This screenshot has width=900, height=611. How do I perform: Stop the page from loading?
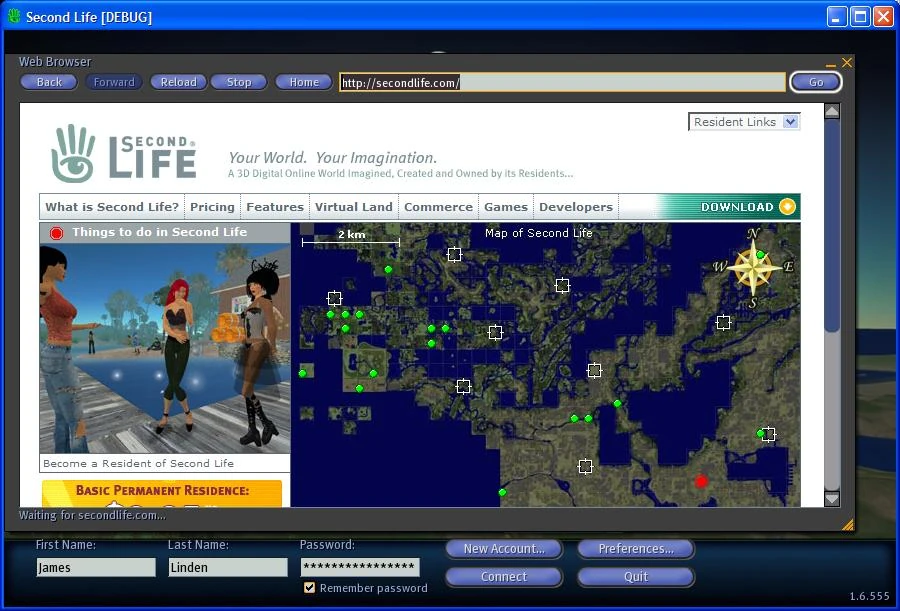point(239,82)
